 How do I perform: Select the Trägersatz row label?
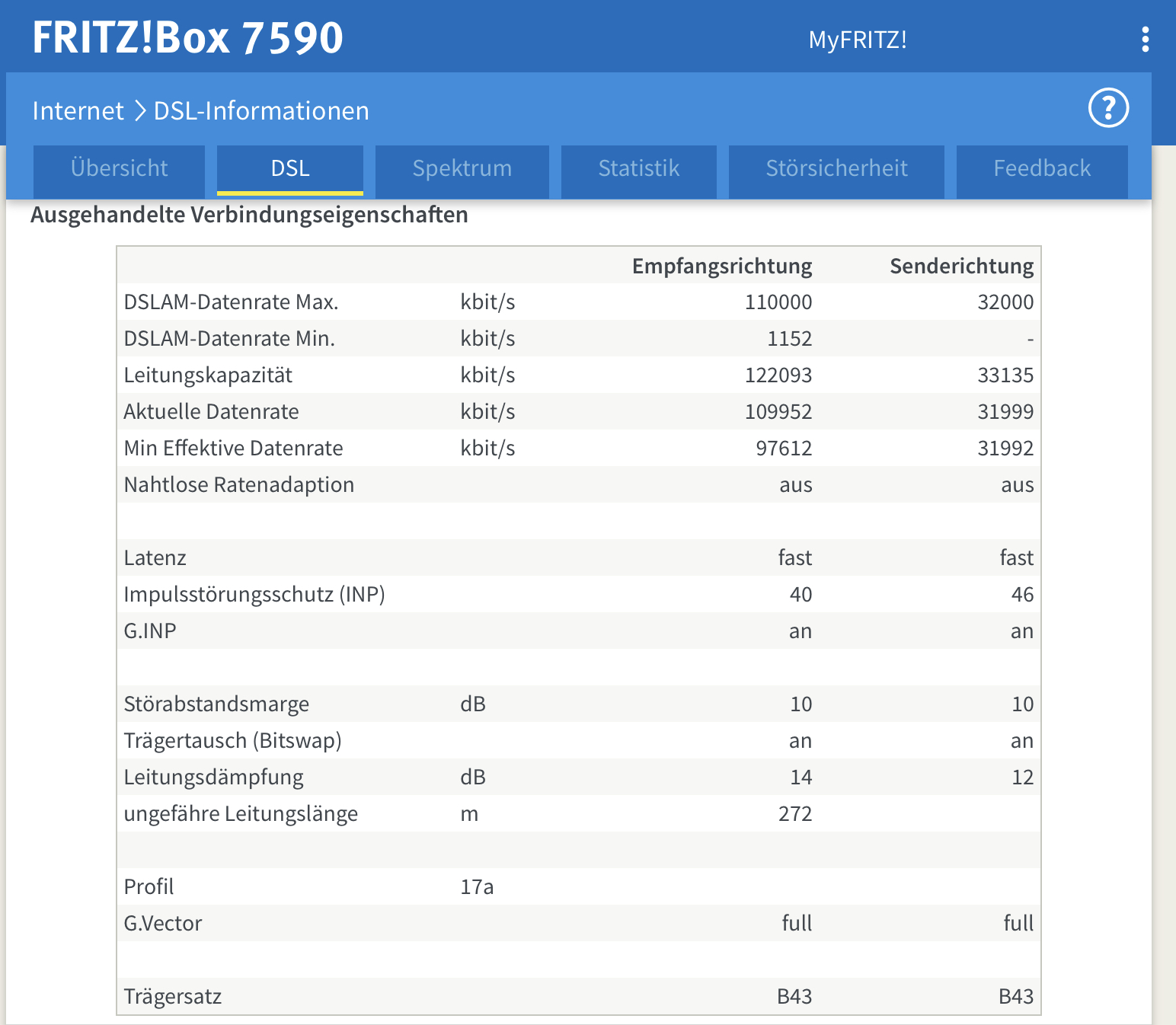[x=173, y=997]
